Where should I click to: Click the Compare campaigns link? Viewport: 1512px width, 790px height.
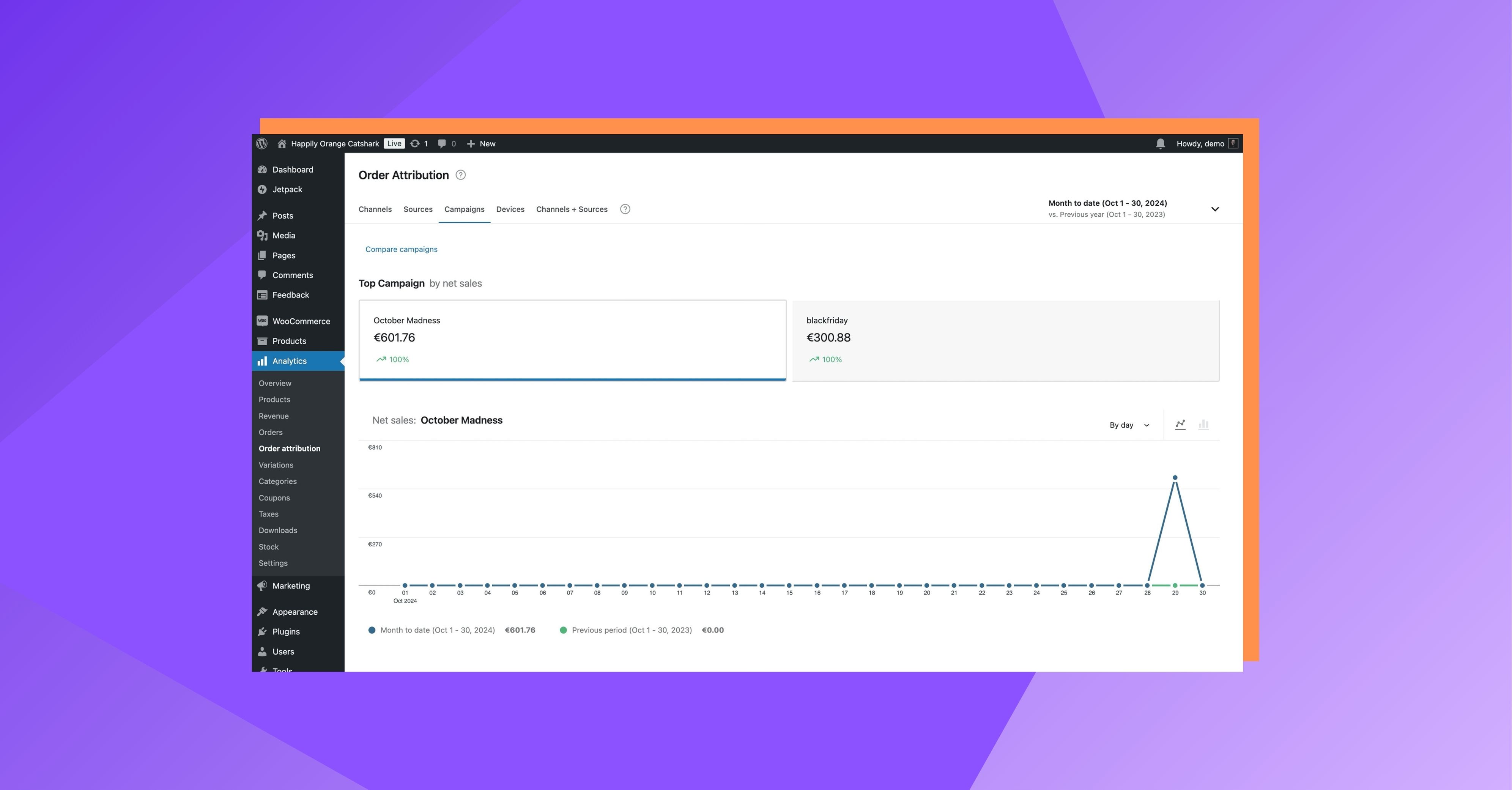(x=402, y=249)
